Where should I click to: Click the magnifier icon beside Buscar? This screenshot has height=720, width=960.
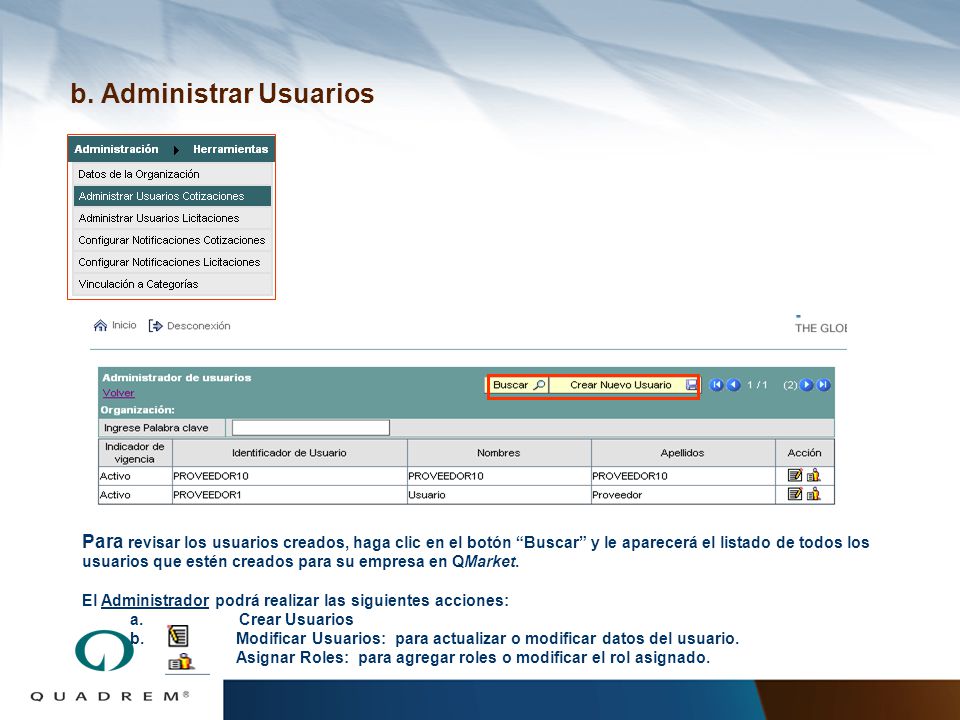tap(539, 385)
